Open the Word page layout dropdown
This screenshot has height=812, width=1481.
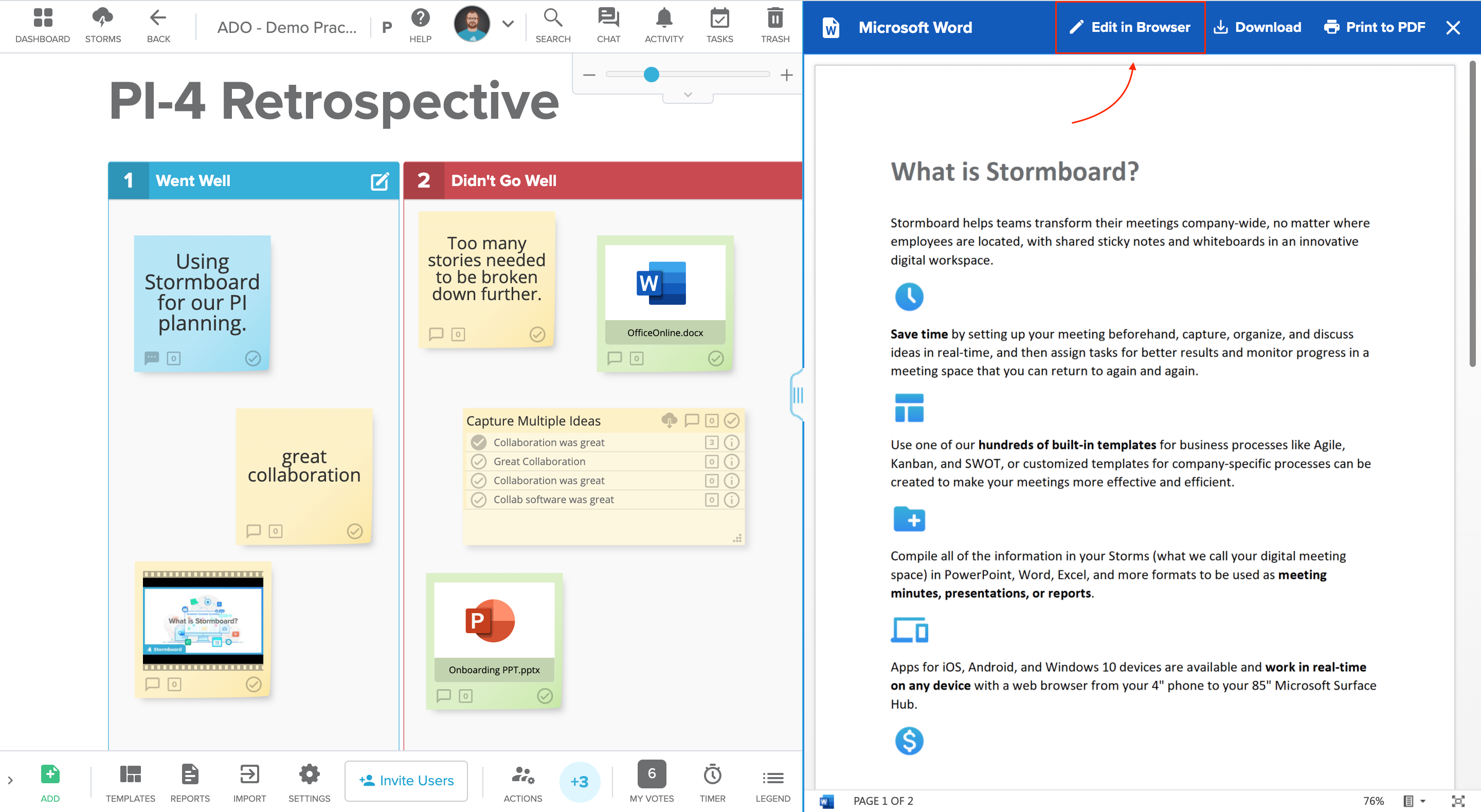click(x=1414, y=801)
